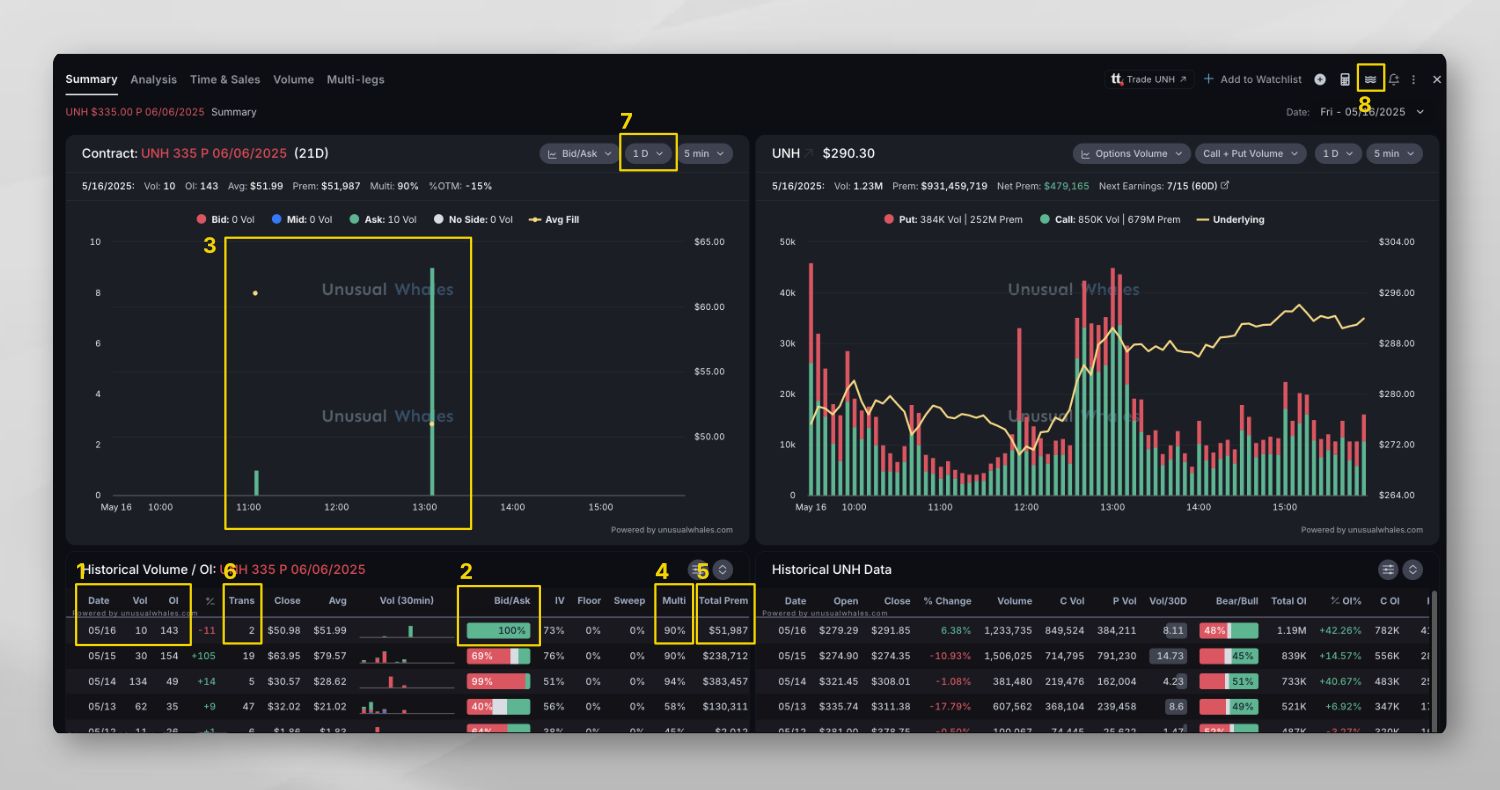Viewport: 1500px width, 790px height.
Task: Click the 48% Bear/Bull bar in the 05/16 row
Action: pyautogui.click(x=1228, y=631)
